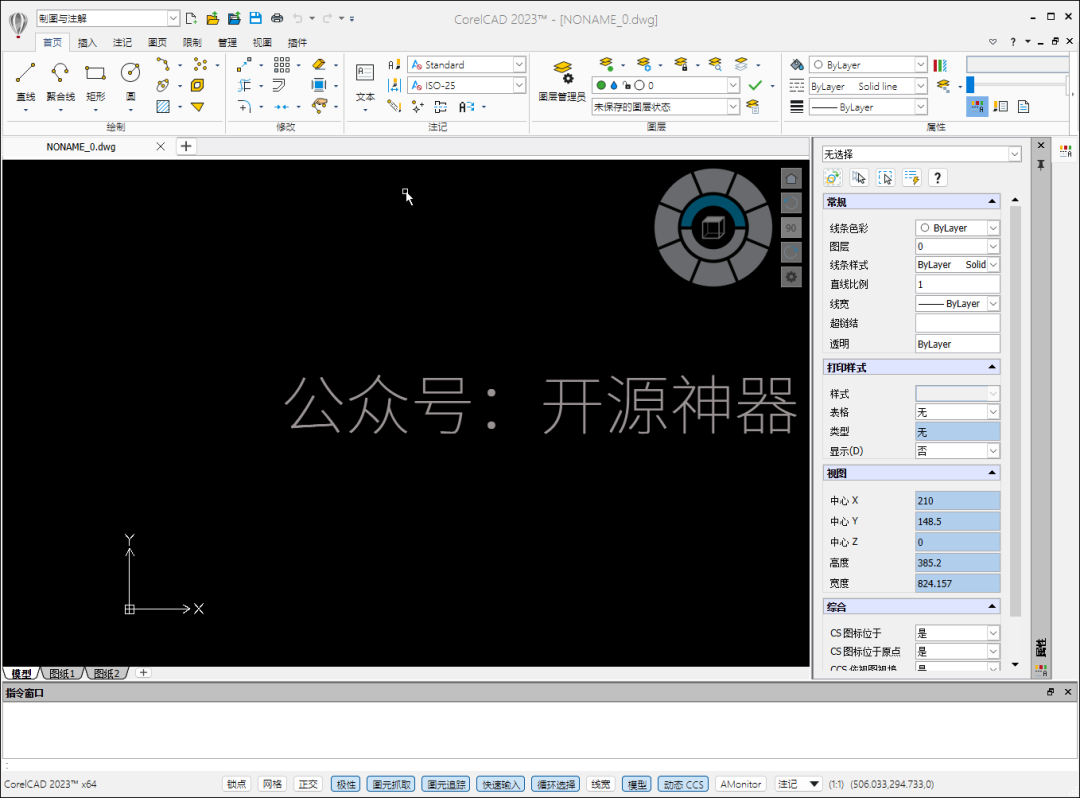
Task: Switch to the 图纸2 sheet tab
Action: point(107,673)
